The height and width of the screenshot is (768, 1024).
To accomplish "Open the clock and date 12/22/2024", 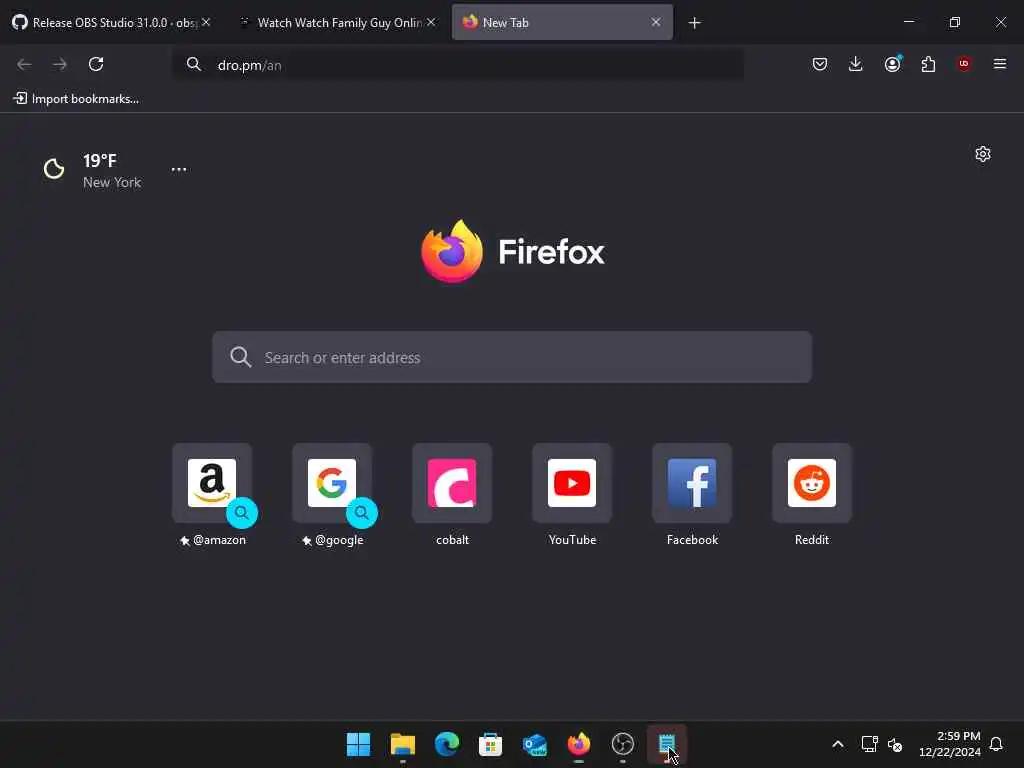I will 950,744.
